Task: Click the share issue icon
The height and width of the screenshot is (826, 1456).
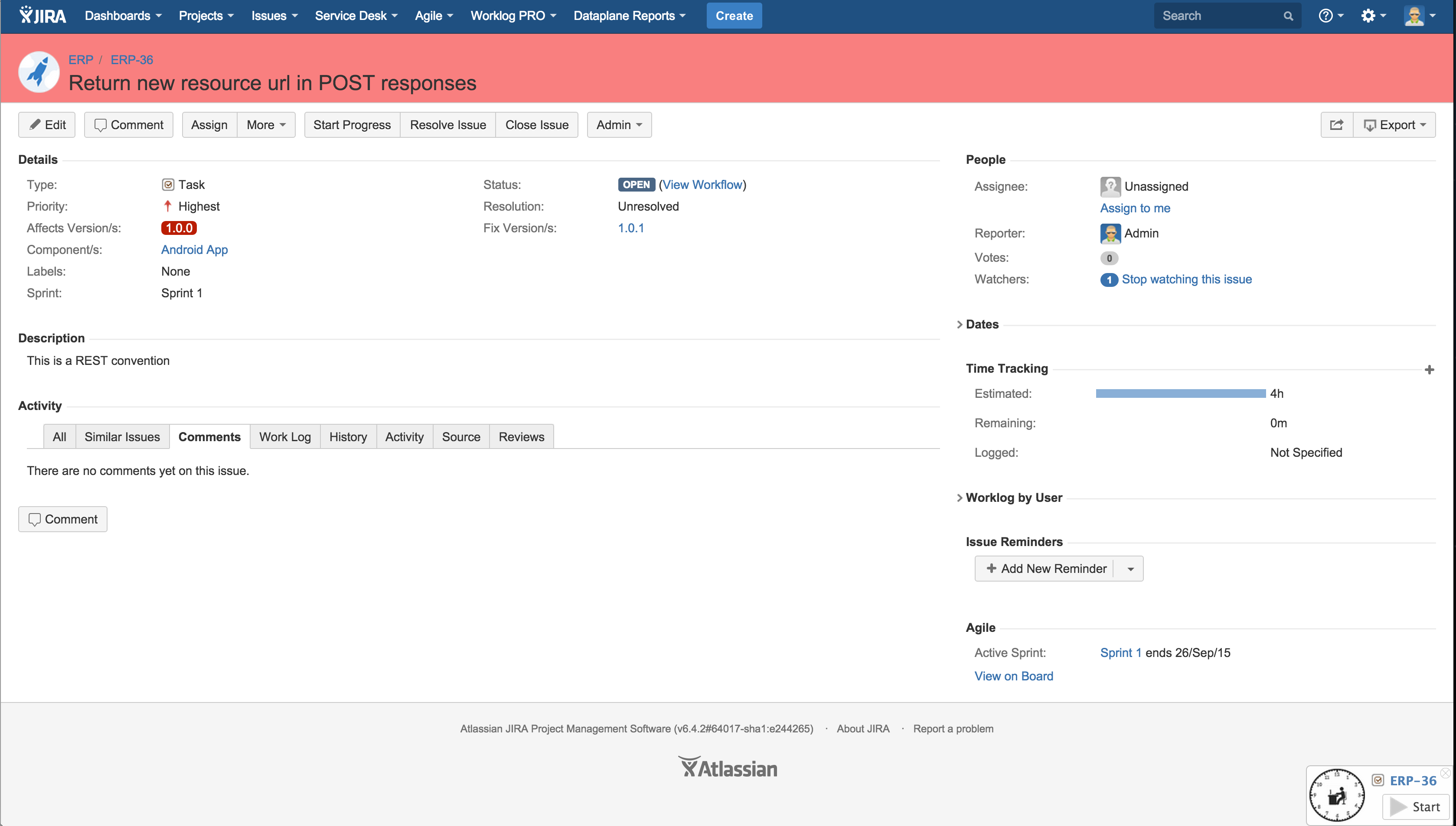Action: [x=1336, y=125]
